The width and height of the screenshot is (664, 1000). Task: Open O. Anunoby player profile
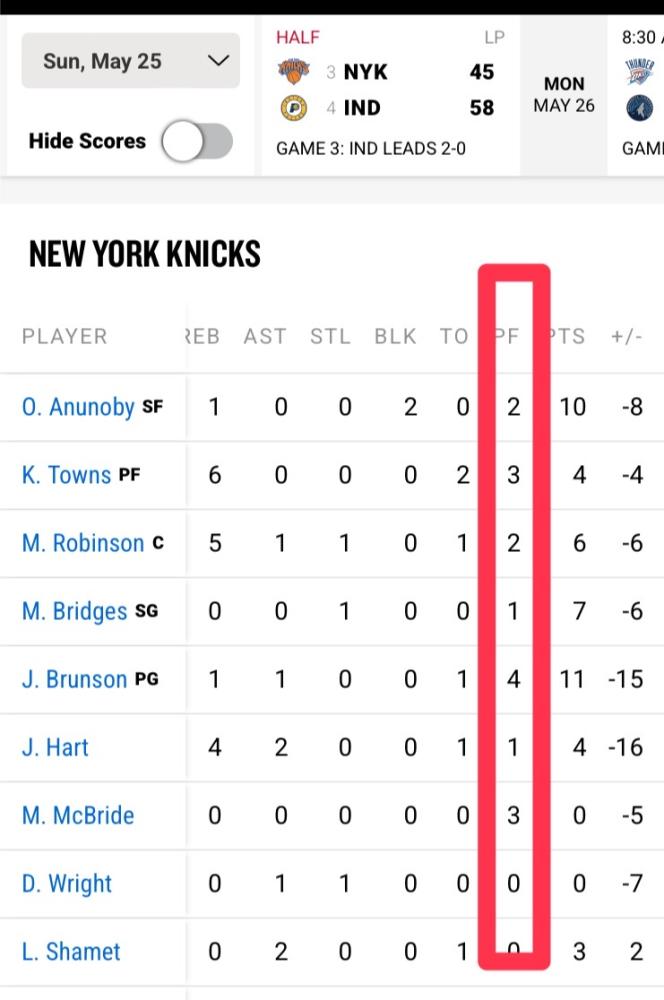[x=78, y=407]
